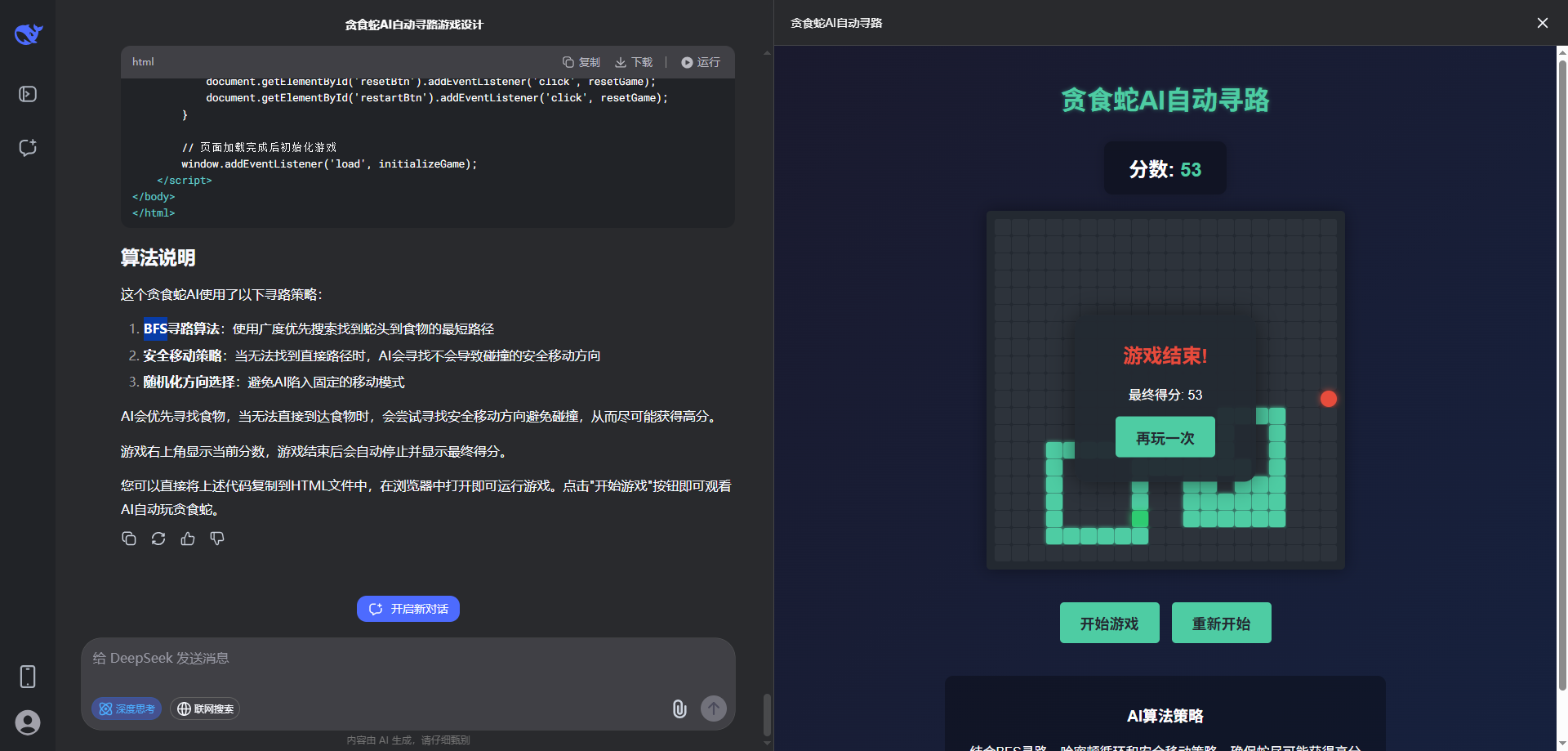Click the 开始游戏 button
This screenshot has height=751, width=1568.
[1109, 624]
